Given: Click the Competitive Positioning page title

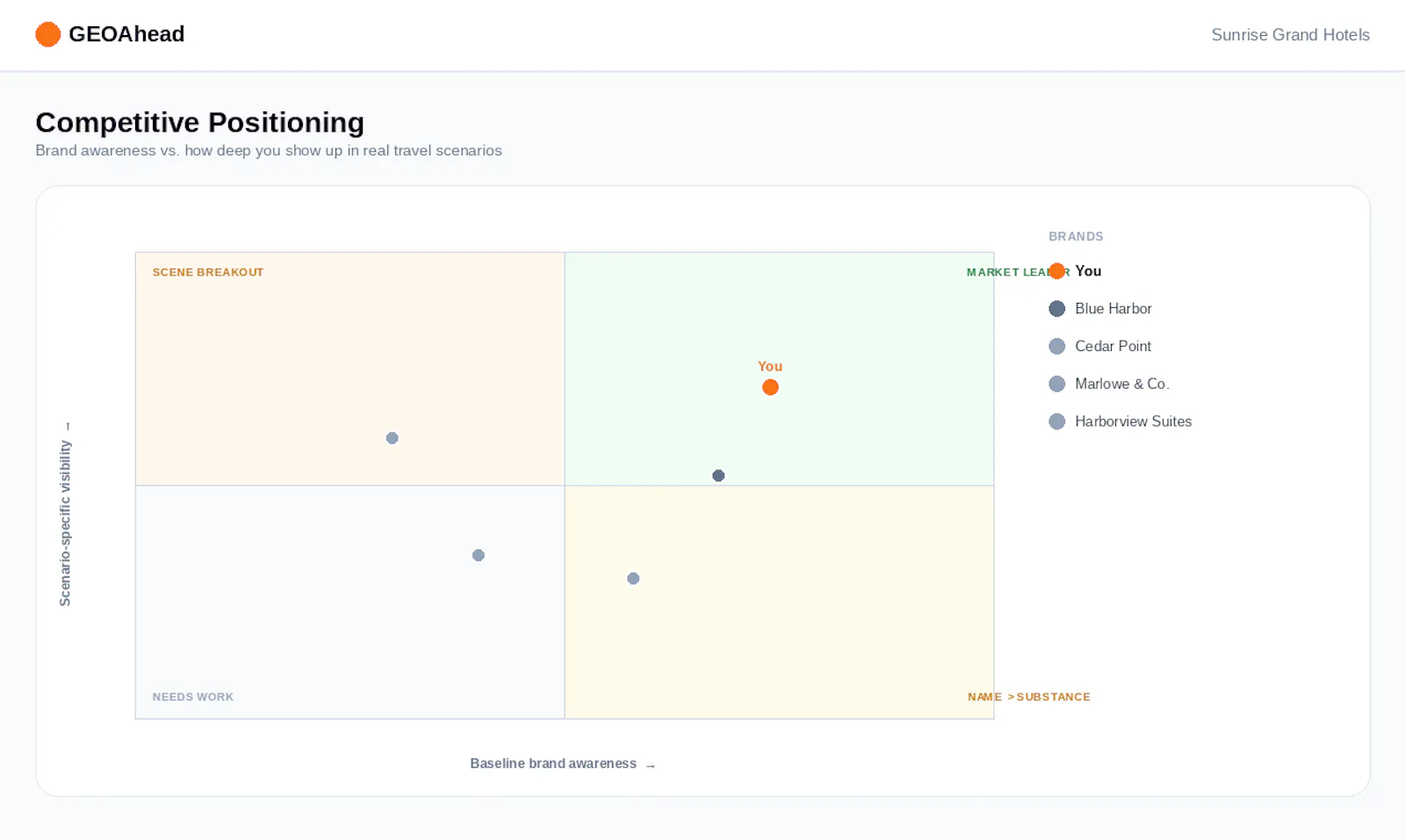Looking at the screenshot, I should (200, 122).
